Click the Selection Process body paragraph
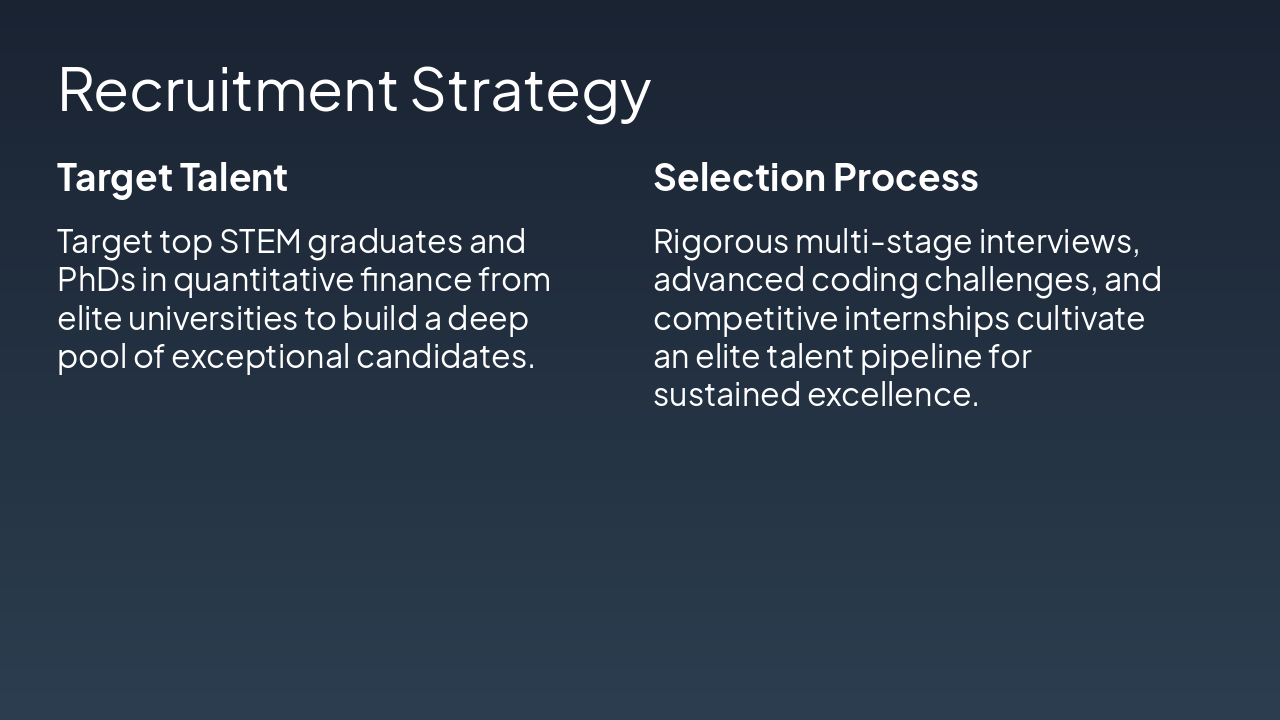Viewport: 1280px width, 720px height. tap(907, 318)
